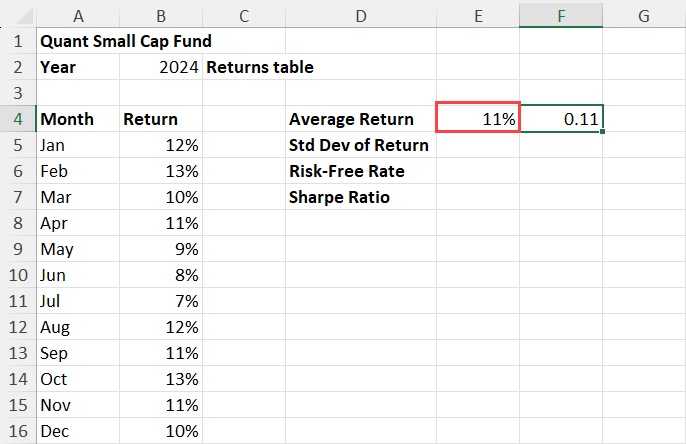Select Apr's return value 11%
The height and width of the screenshot is (444, 686).
(161, 223)
